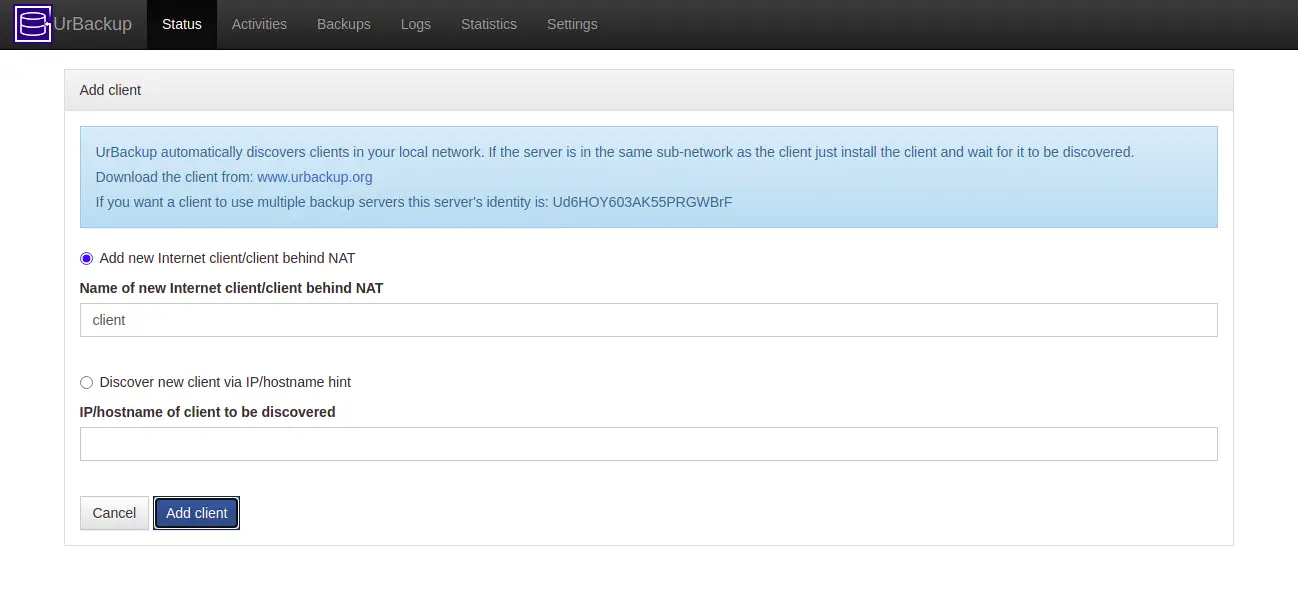Go to the Backups tab
Screen dimensions: 1298x598
[x=344, y=24]
